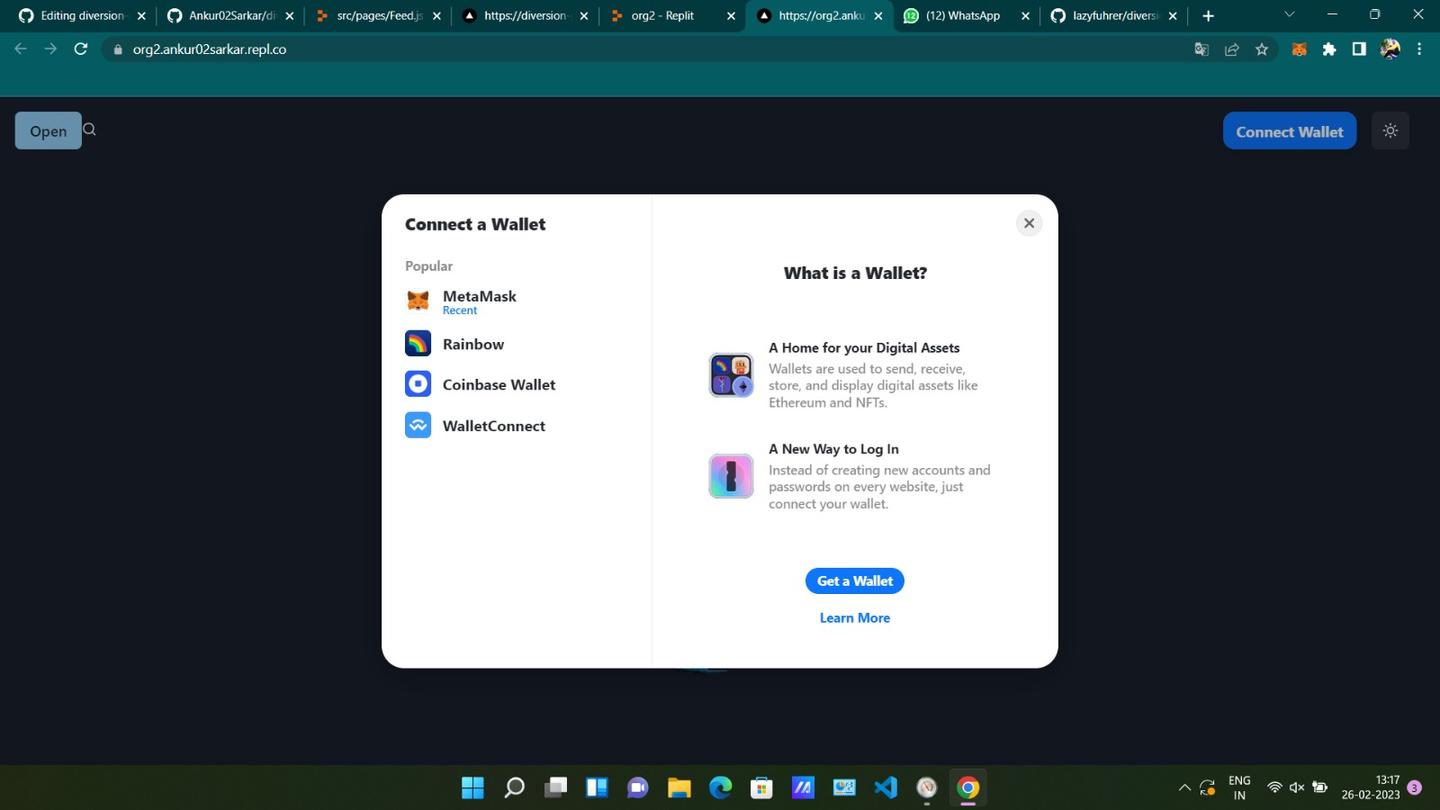
Task: Open notification center badge
Action: click(x=1414, y=788)
